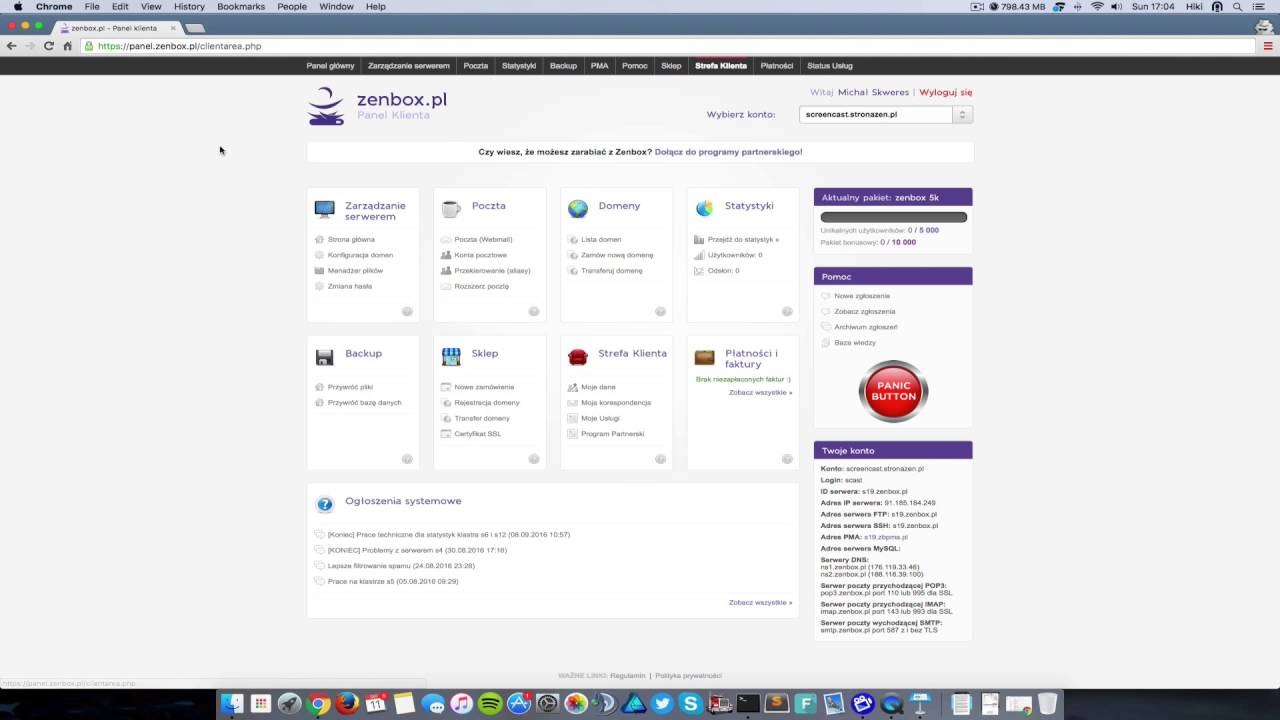Switch to PMA in the top navigation

point(599,66)
